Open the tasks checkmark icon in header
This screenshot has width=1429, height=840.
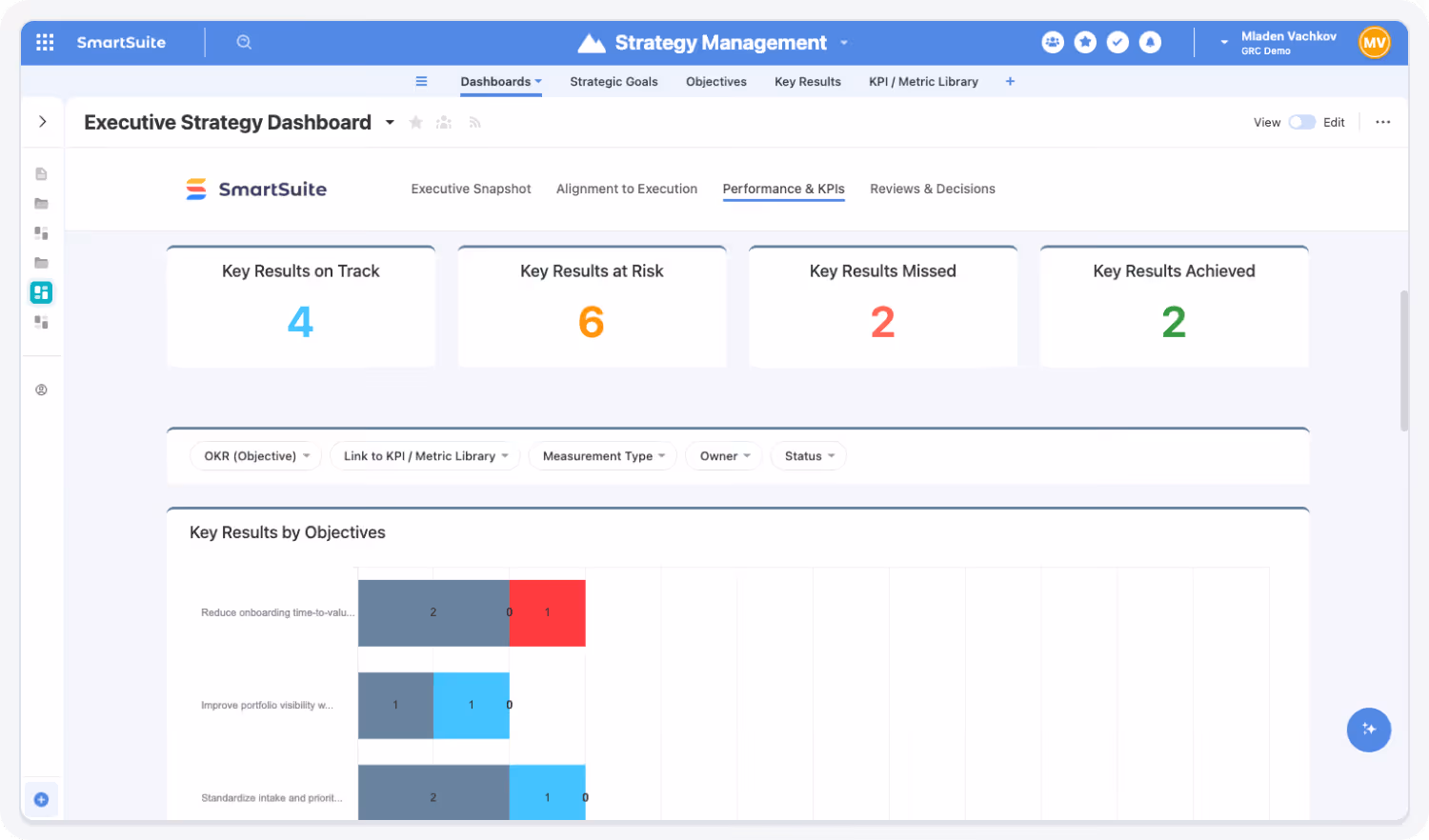(1117, 42)
